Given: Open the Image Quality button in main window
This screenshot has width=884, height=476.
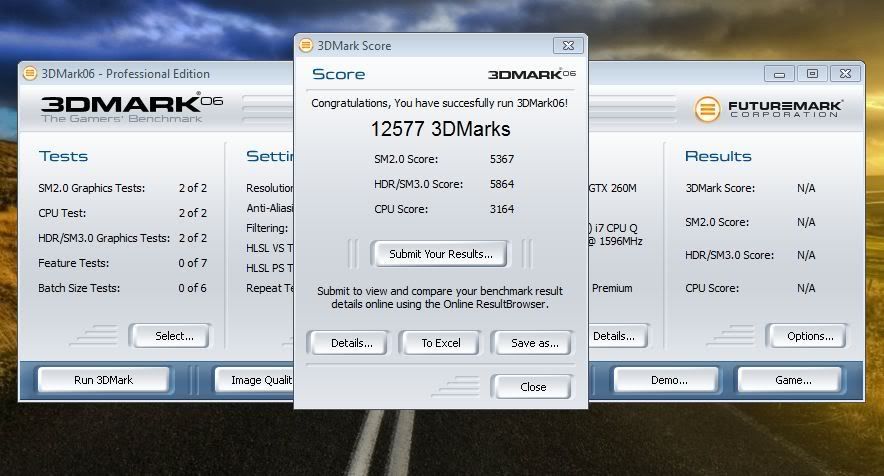Looking at the screenshot, I should click(x=254, y=380).
